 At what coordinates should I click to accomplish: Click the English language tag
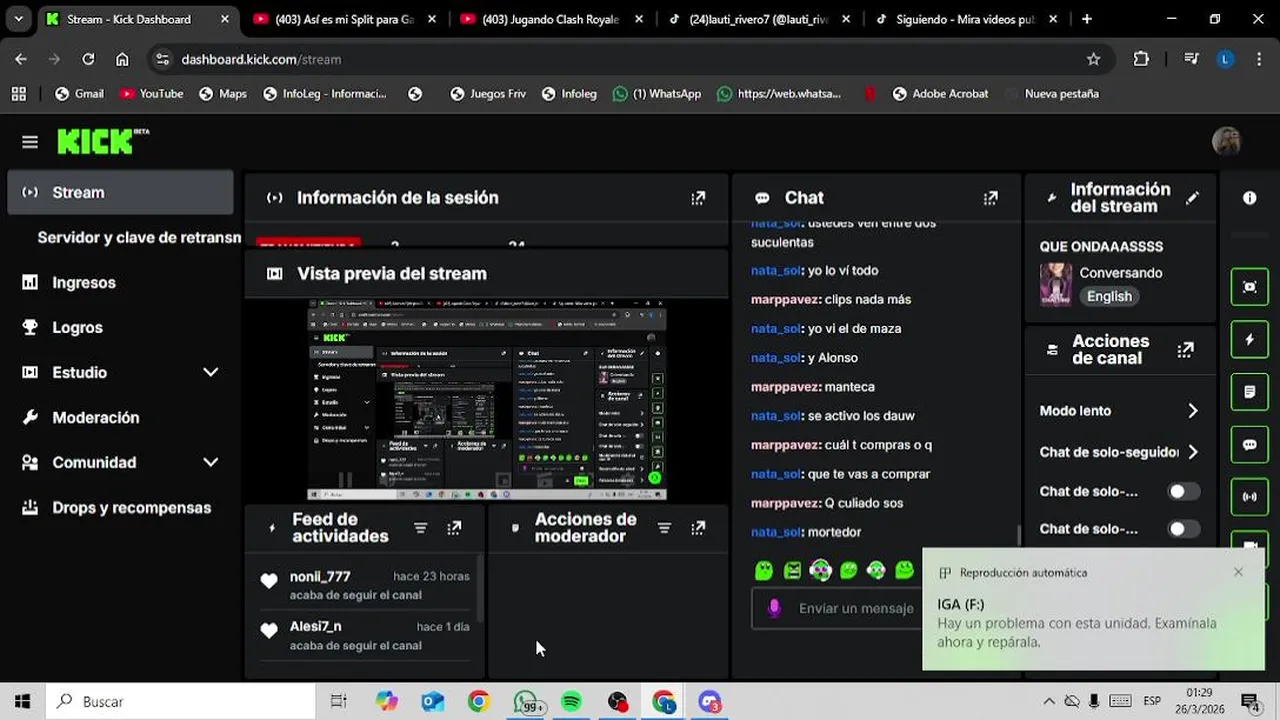tap(1109, 296)
